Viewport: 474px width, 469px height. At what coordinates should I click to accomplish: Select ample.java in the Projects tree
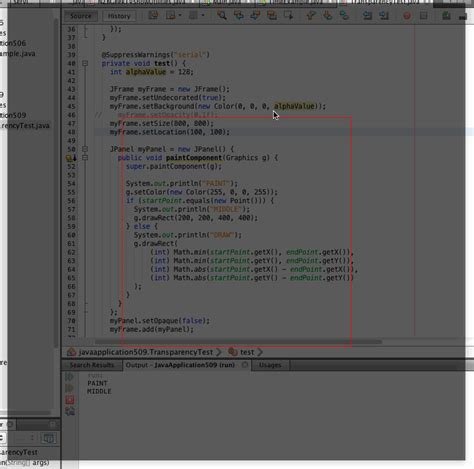click(x=17, y=54)
